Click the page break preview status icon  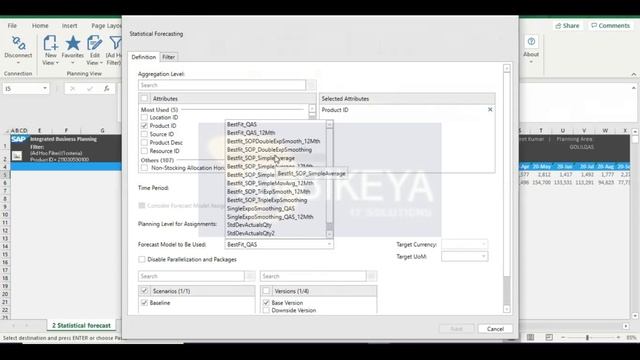[x=549, y=337]
